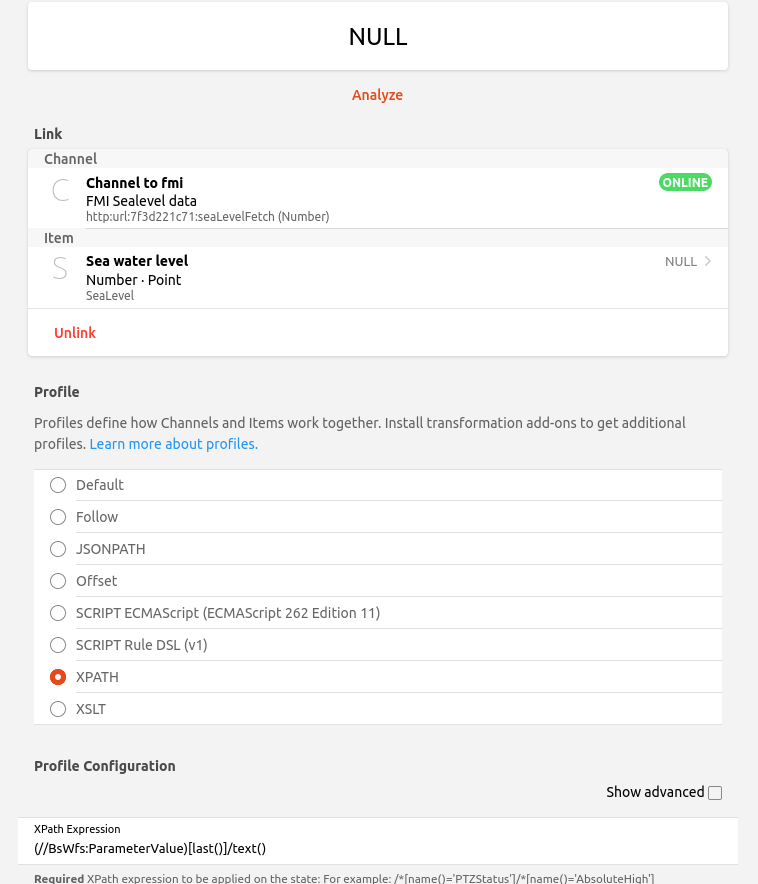Open Sea water level item chevron
Image resolution: width=758 pixels, height=884 pixels.
click(708, 262)
